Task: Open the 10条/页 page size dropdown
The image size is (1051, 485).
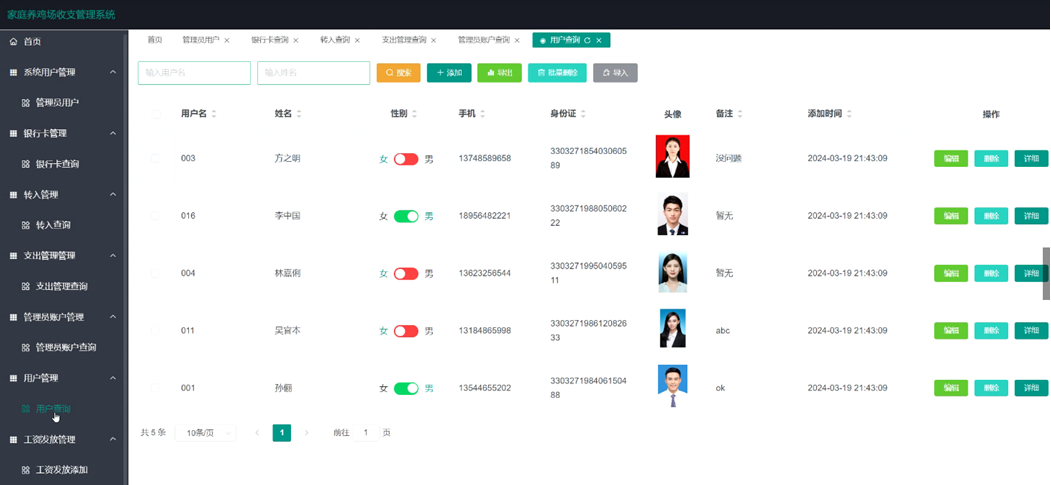Action: [206, 433]
